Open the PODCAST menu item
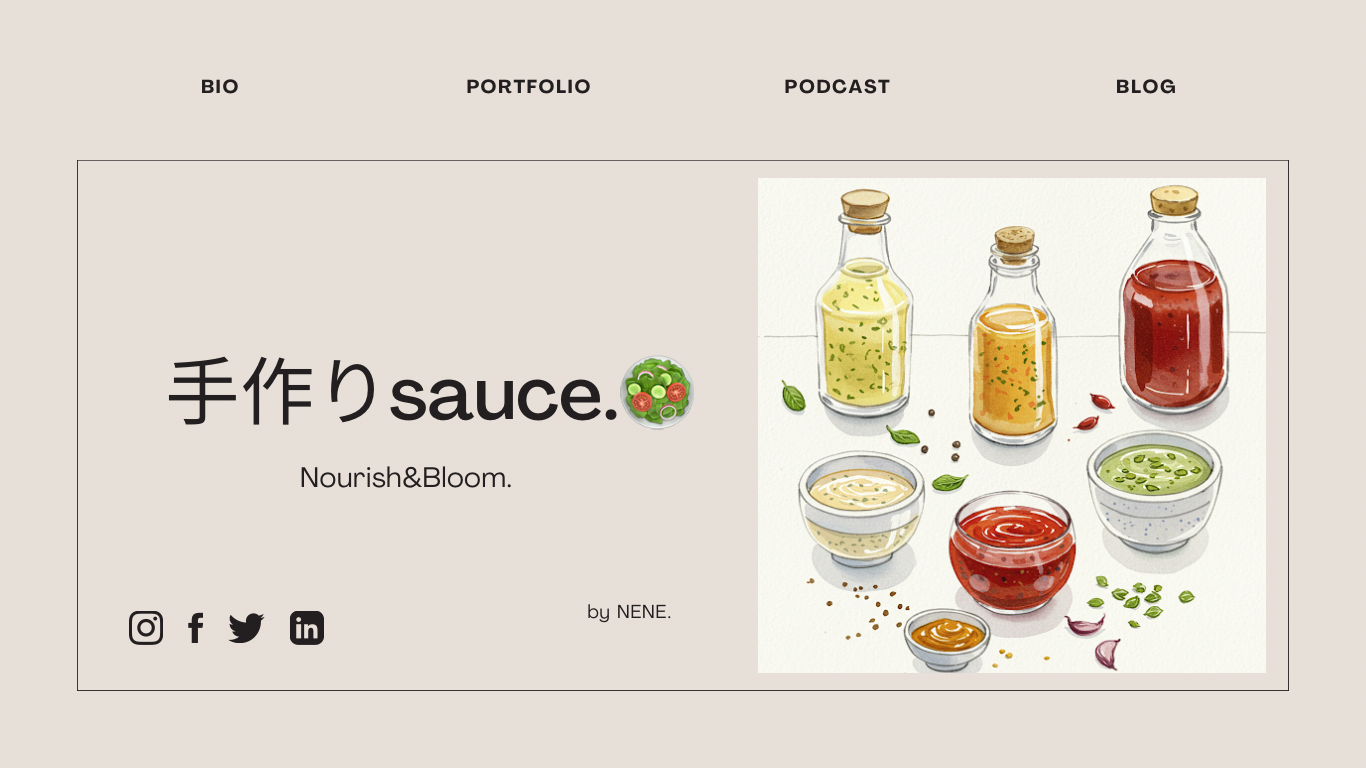Screen dimensions: 1366x768 point(837,87)
